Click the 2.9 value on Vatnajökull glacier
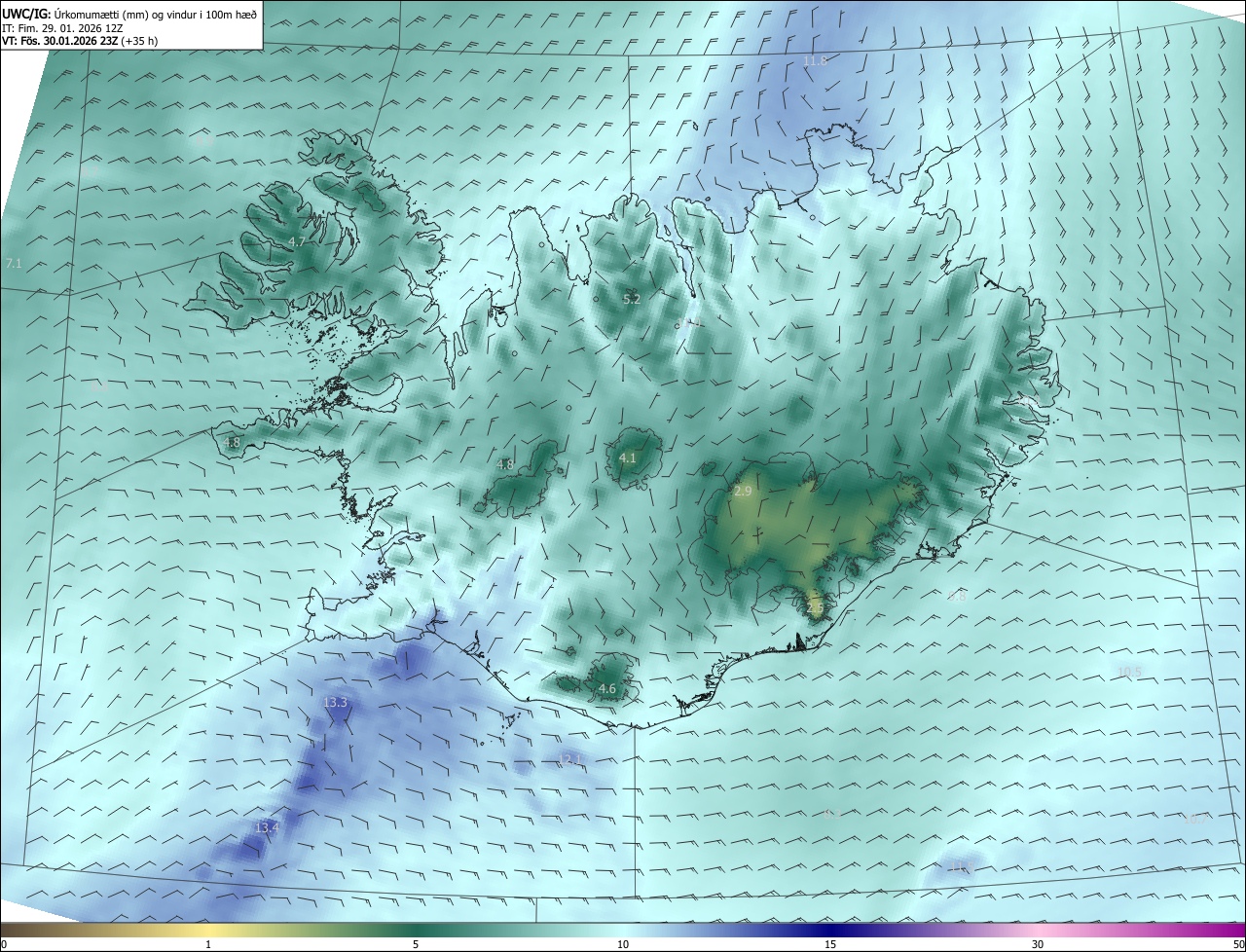Image resolution: width=1246 pixels, height=952 pixels. click(743, 492)
